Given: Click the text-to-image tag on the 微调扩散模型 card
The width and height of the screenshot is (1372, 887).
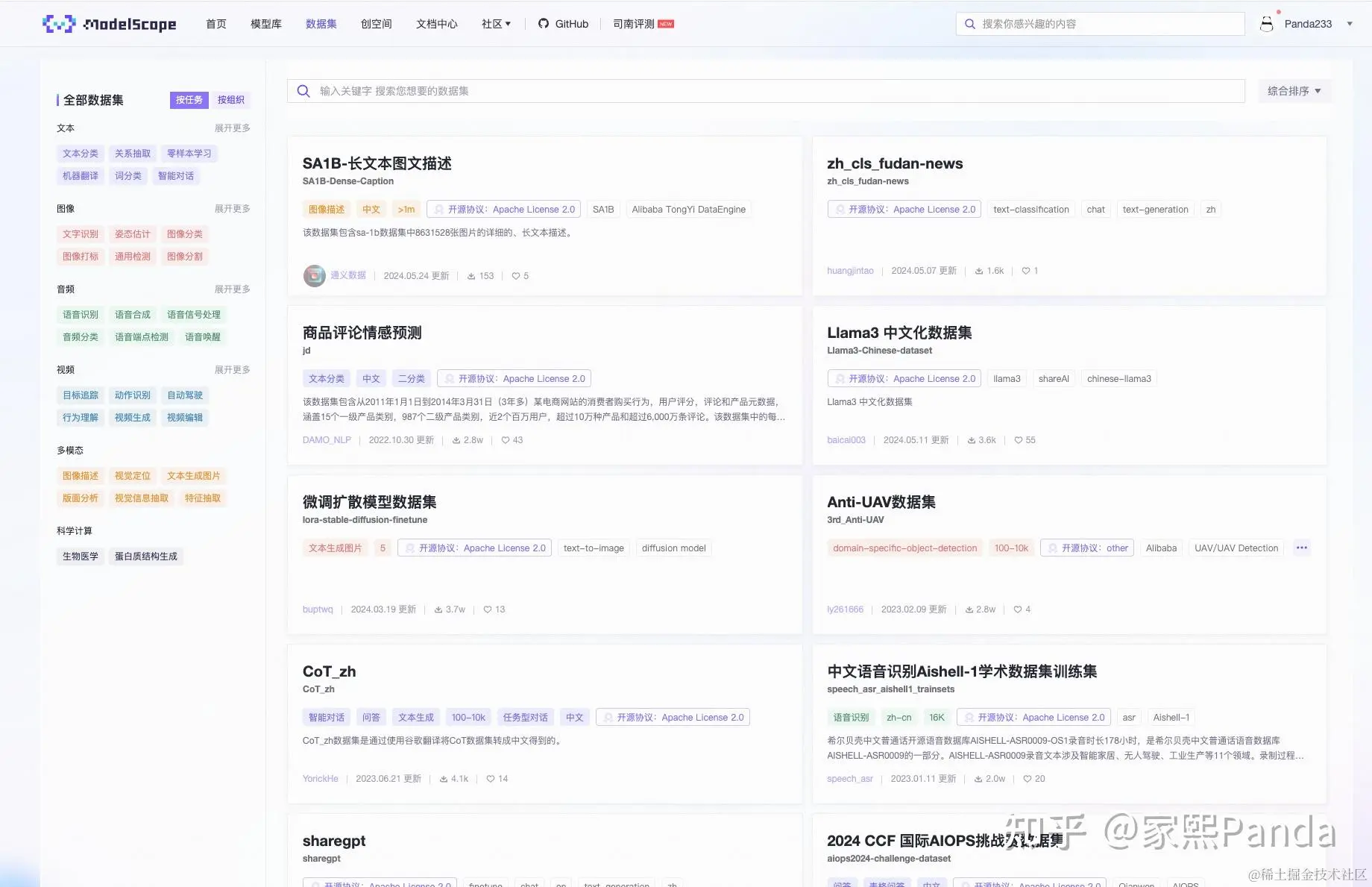Looking at the screenshot, I should (594, 548).
